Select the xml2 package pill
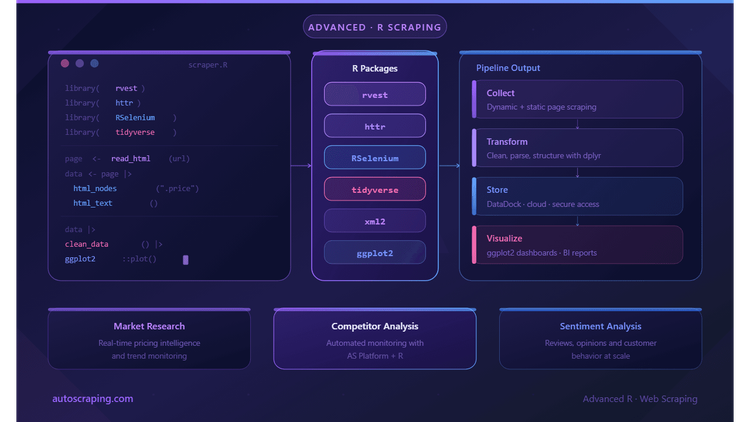 point(375,221)
